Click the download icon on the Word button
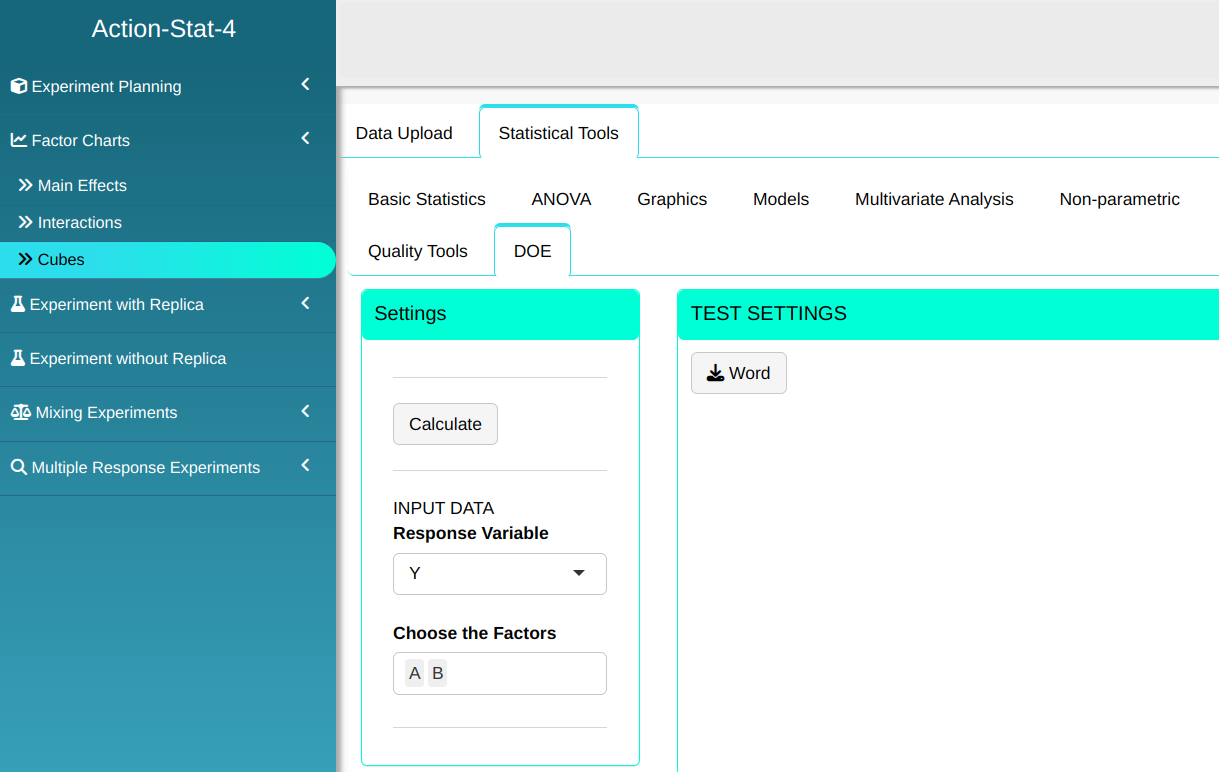The height and width of the screenshot is (772, 1219). coord(715,373)
